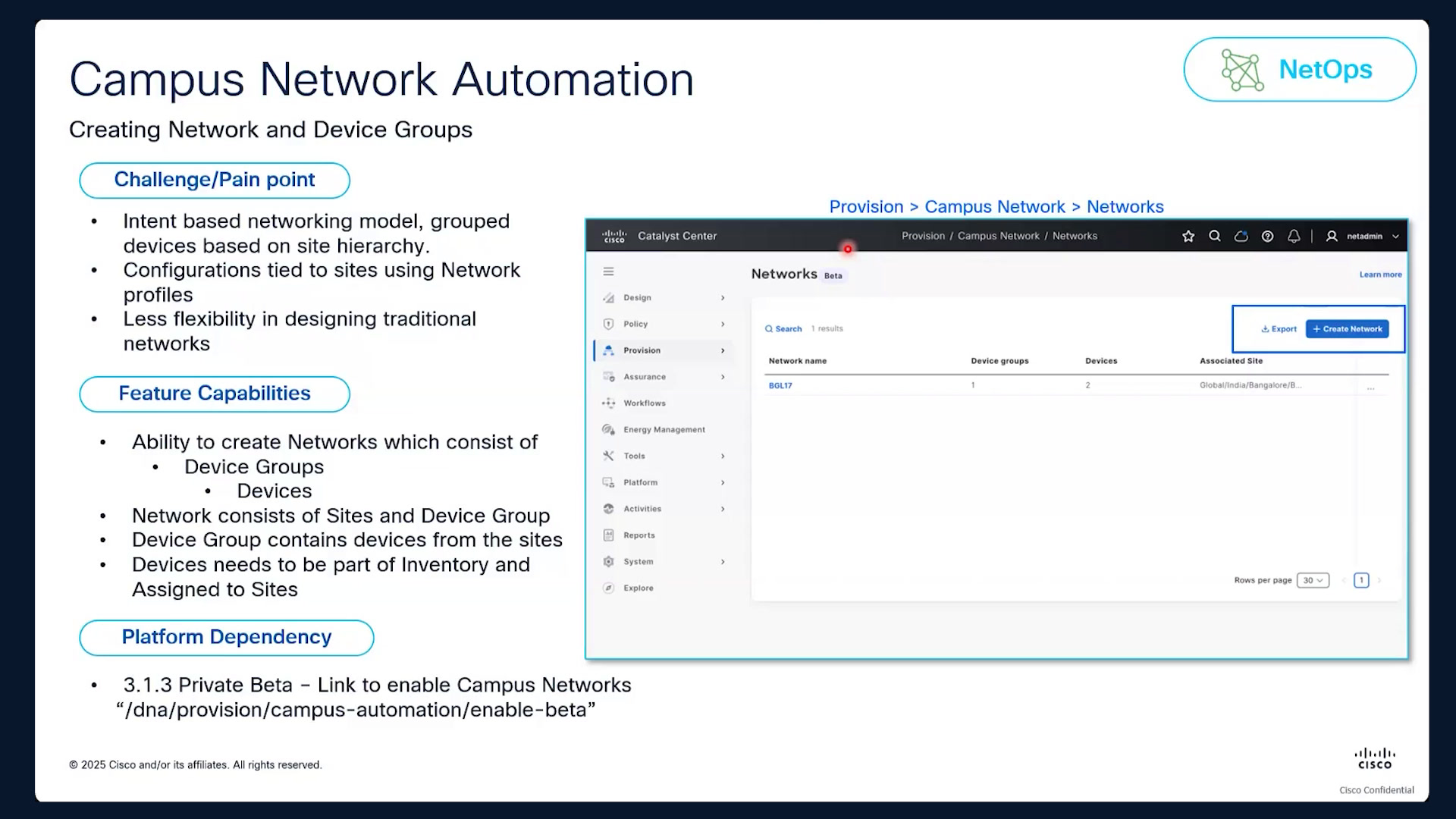Expand the Policy menu chevron

(723, 324)
